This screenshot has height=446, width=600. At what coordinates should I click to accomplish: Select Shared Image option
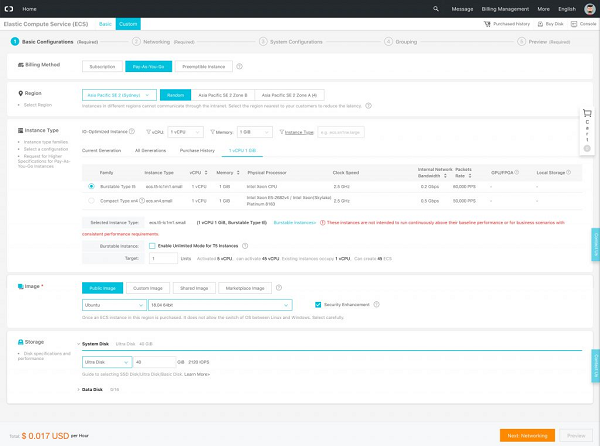coord(194,288)
